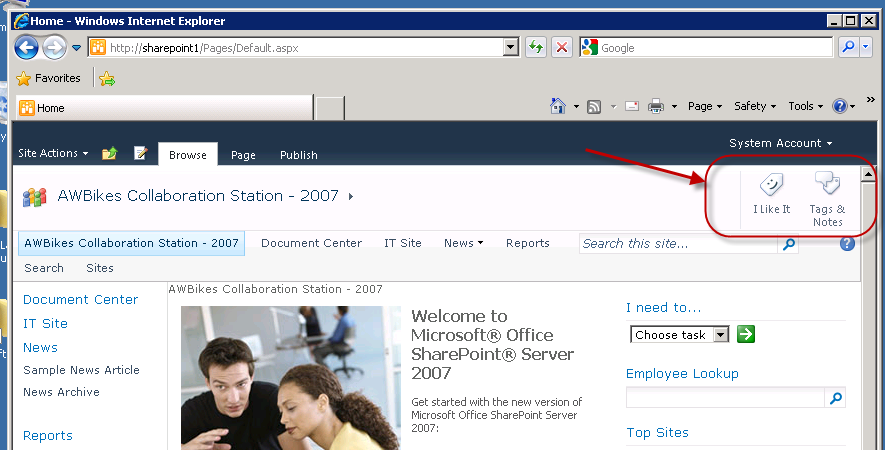Image resolution: width=885 pixels, height=450 pixels.
Task: Click the green Go arrow button
Action: pos(746,334)
